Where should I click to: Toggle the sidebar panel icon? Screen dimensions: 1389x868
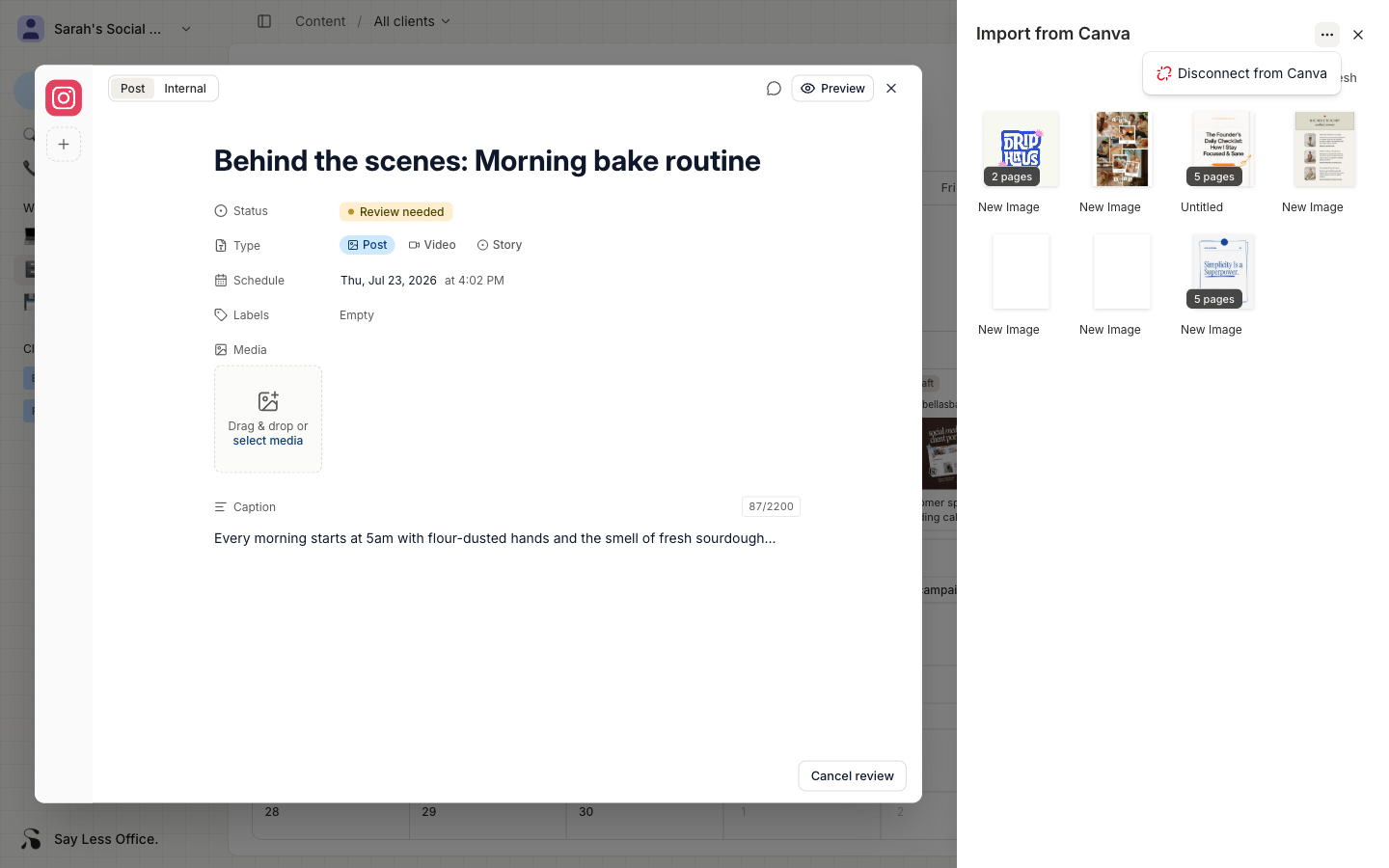(264, 21)
